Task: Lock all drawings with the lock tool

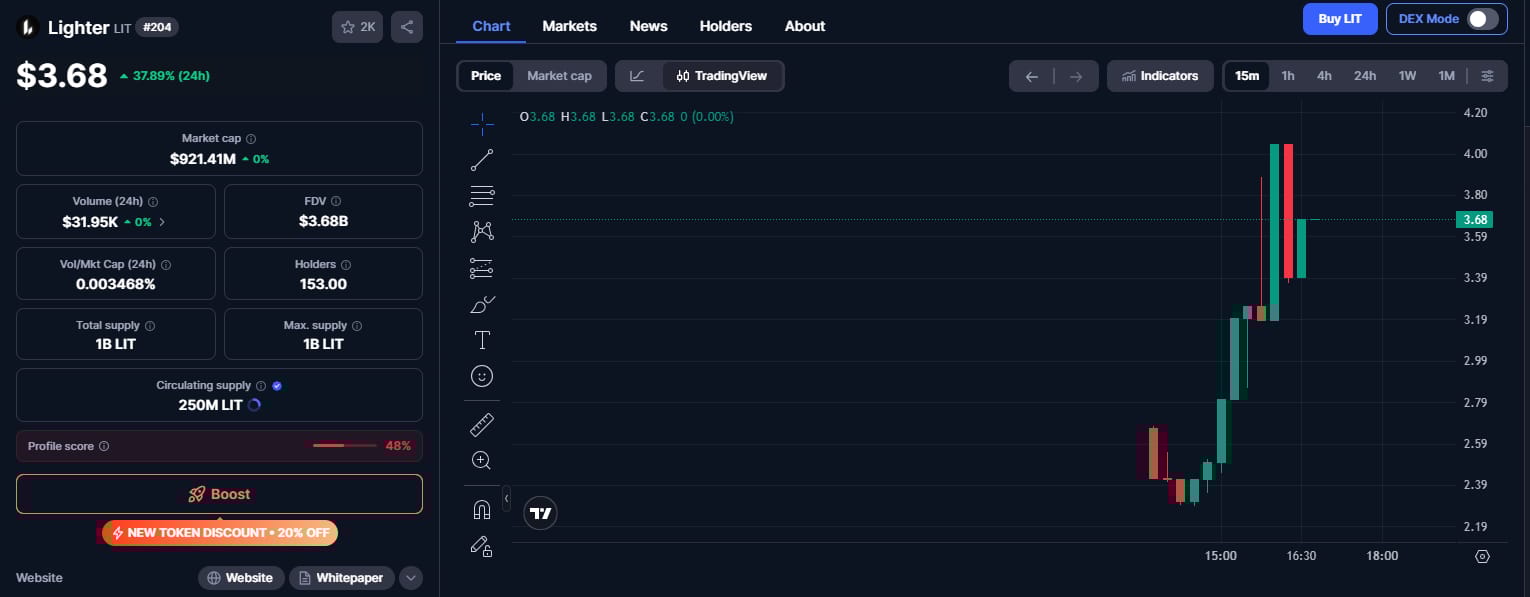Action: click(x=482, y=546)
